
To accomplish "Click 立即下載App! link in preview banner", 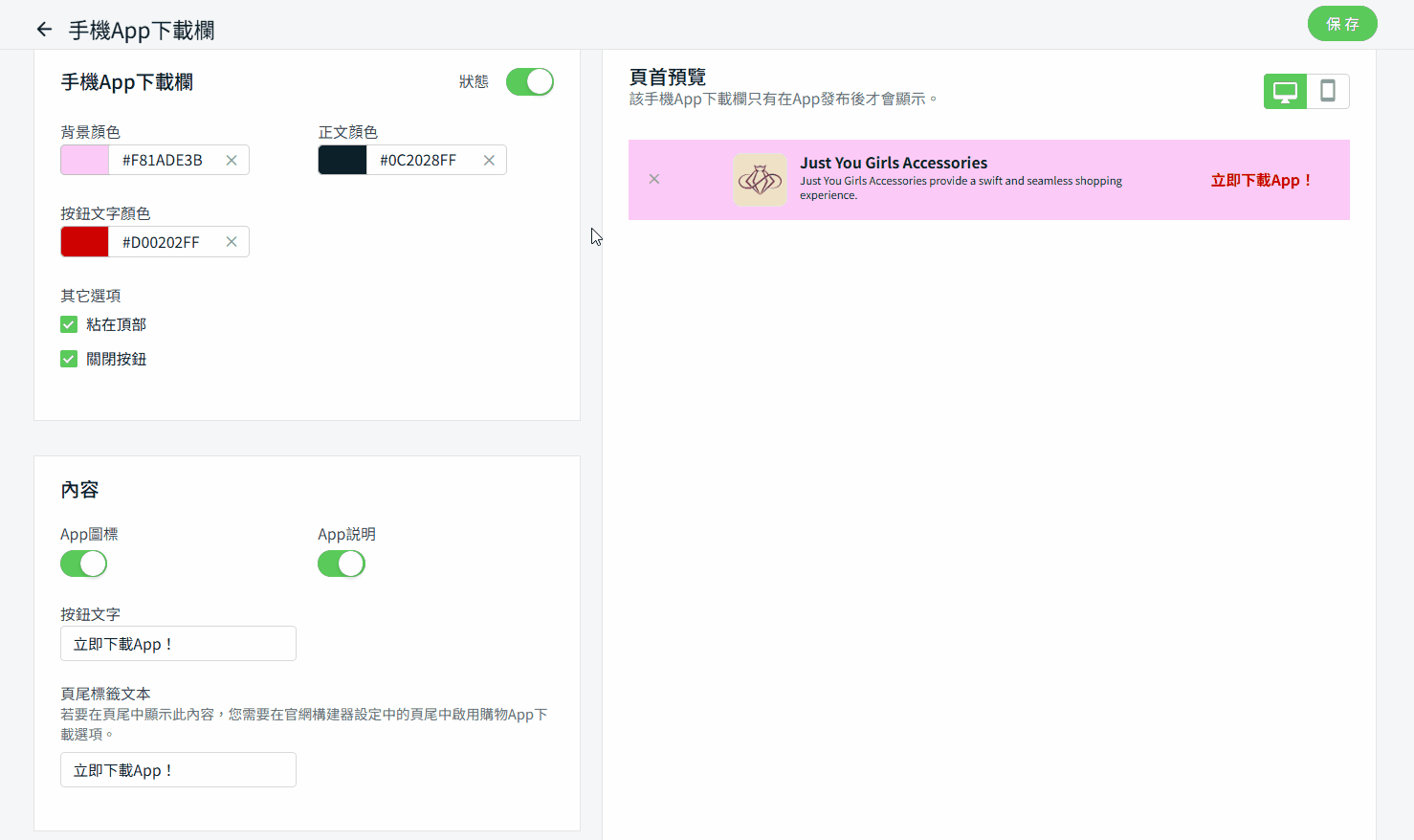I will (x=1261, y=180).
